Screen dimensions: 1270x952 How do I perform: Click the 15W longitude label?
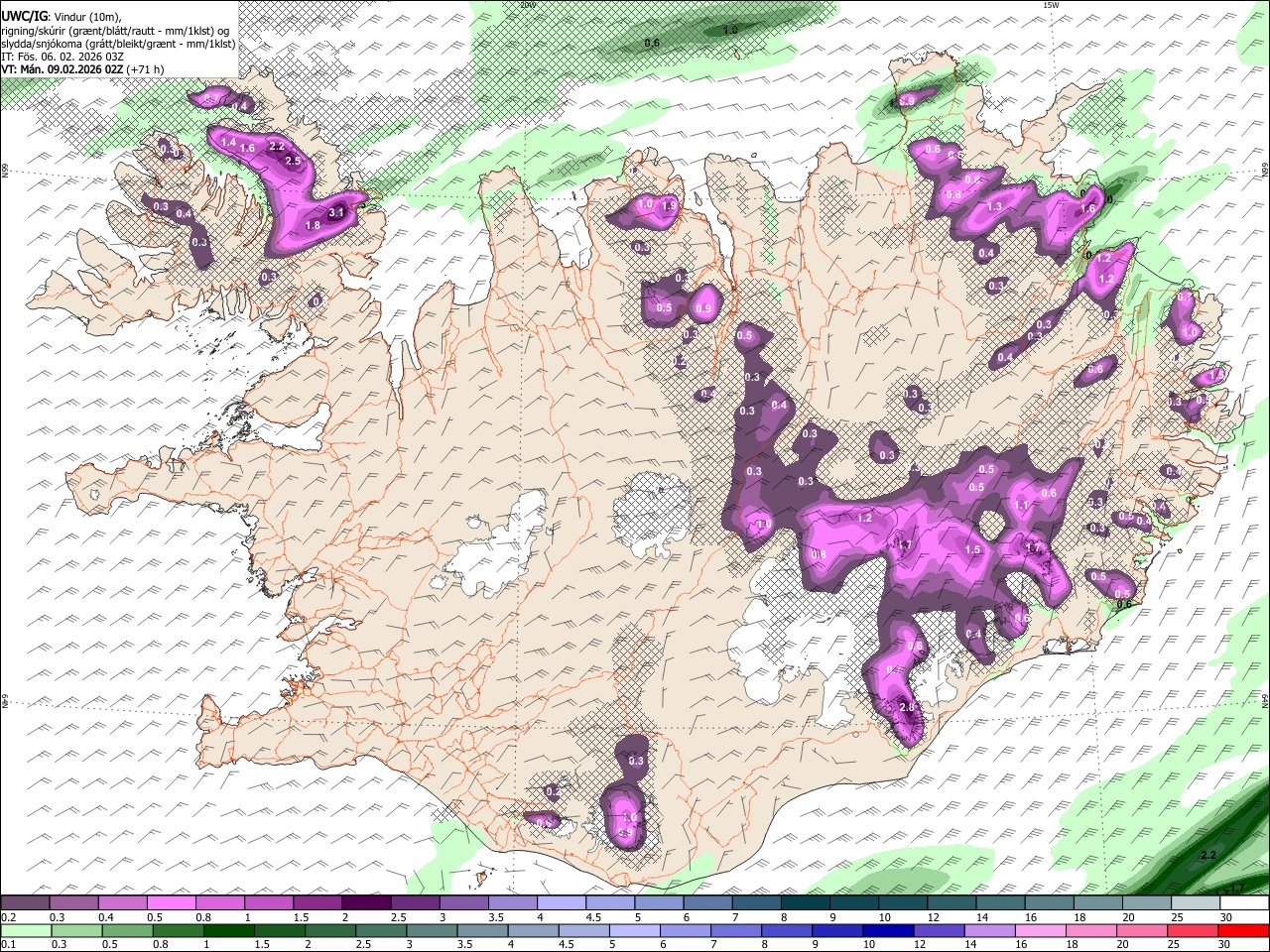[x=1051, y=5]
